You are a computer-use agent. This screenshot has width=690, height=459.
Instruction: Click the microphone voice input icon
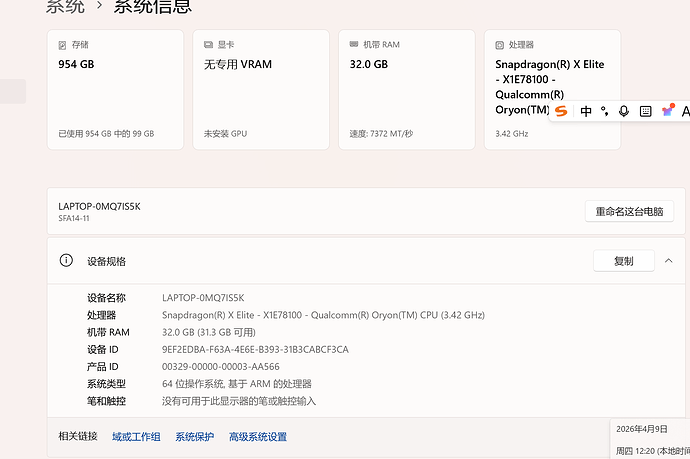(624, 111)
